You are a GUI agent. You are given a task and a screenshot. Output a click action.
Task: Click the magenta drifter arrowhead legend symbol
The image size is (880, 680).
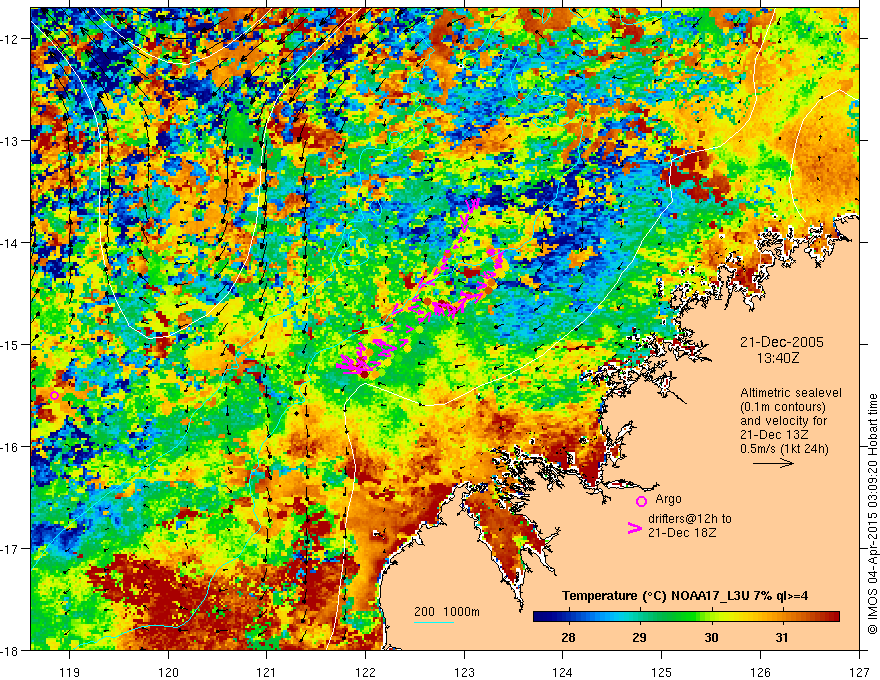point(635,528)
